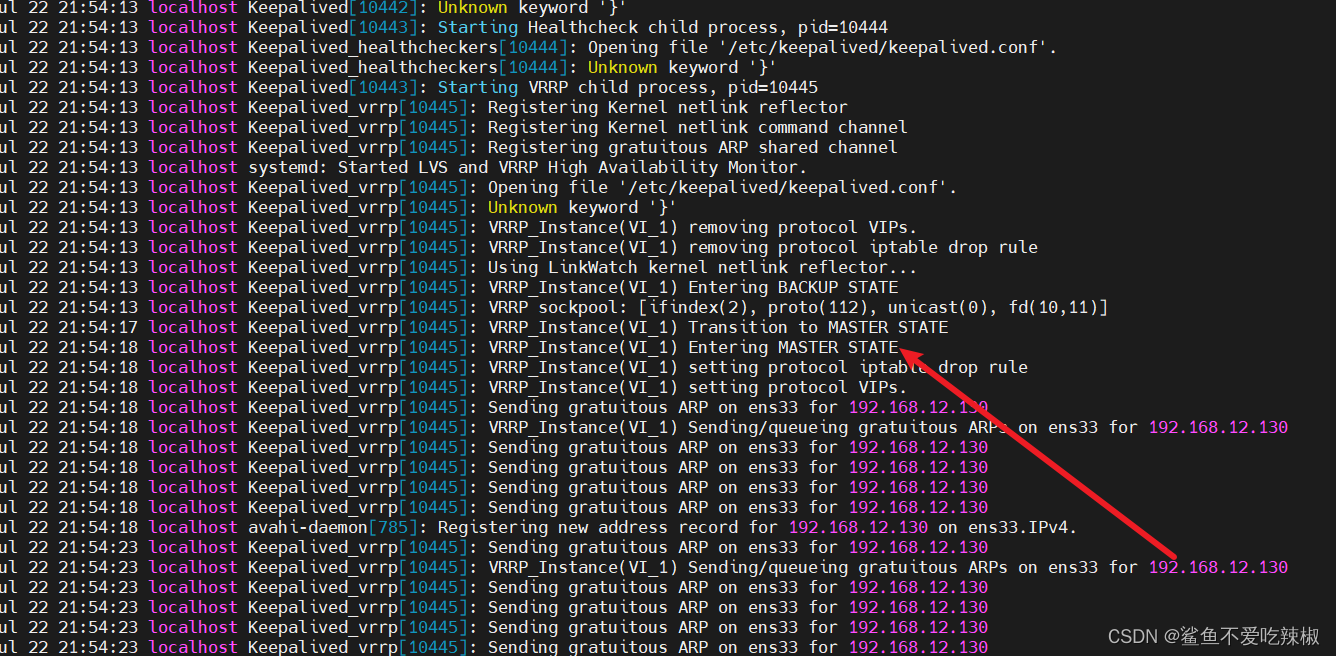This screenshot has height=656, width=1336.
Task: Click 'Registering gratuitous ARP shared channel' text
Action: [692, 147]
